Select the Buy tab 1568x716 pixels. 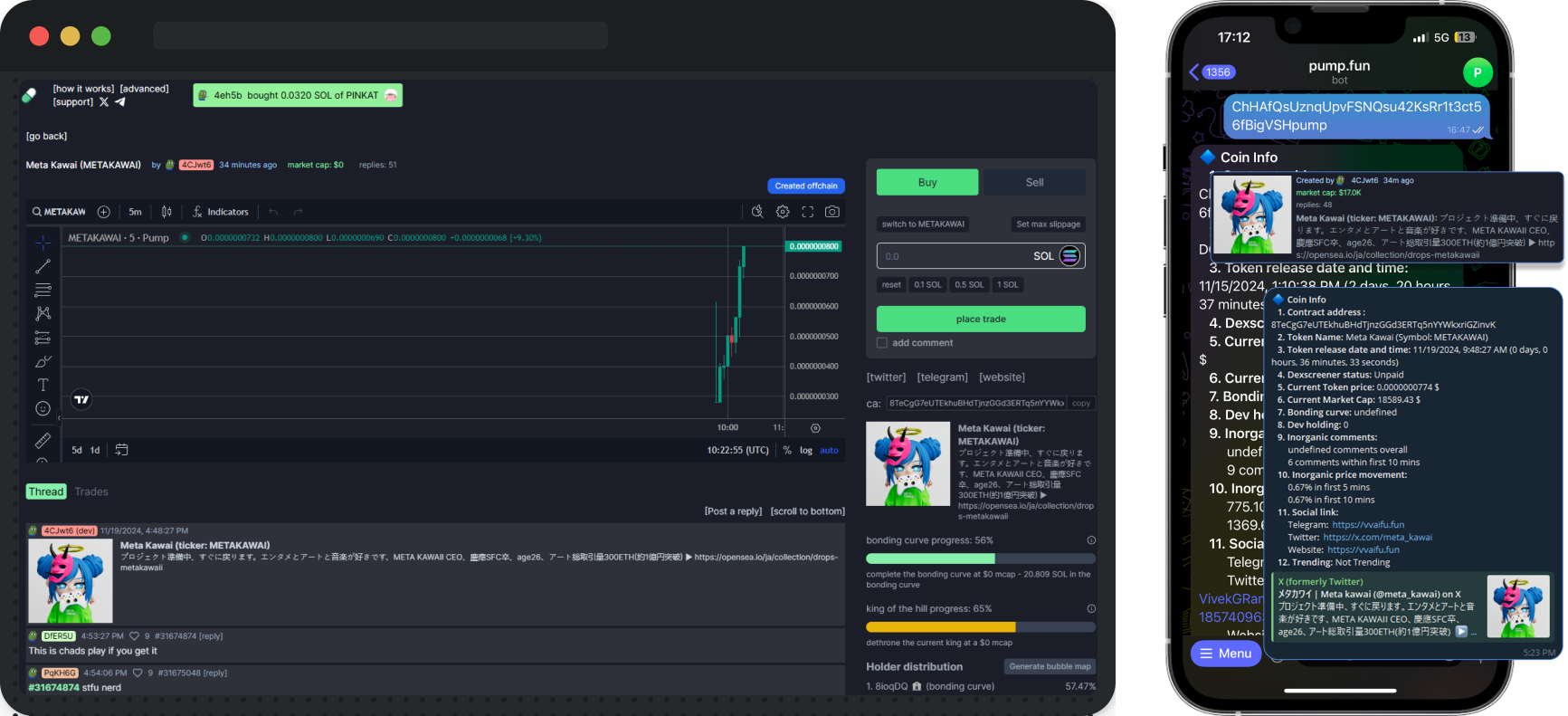[927, 182]
